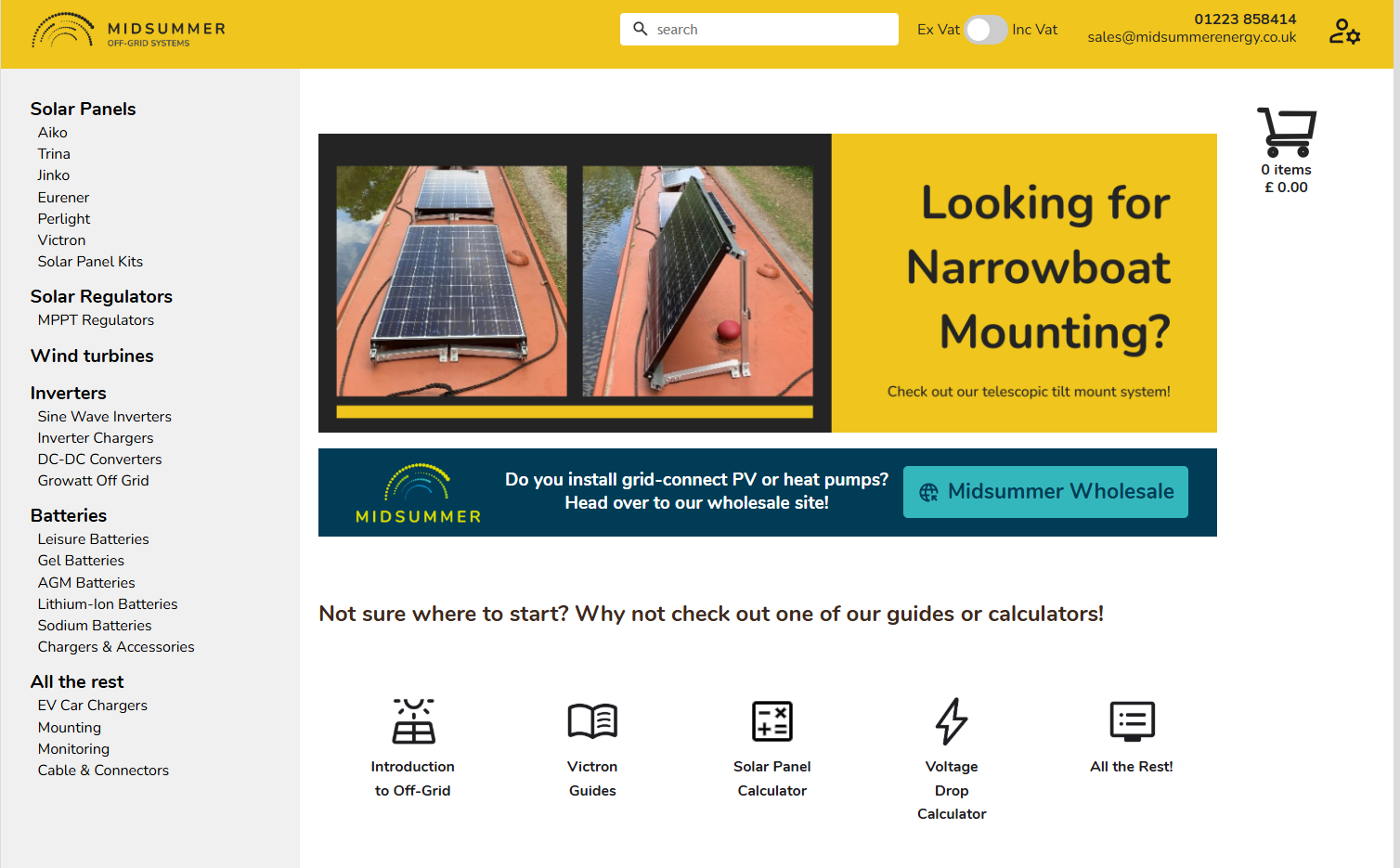
Task: Select MPPT Regulators in the sidebar
Action: (x=96, y=320)
